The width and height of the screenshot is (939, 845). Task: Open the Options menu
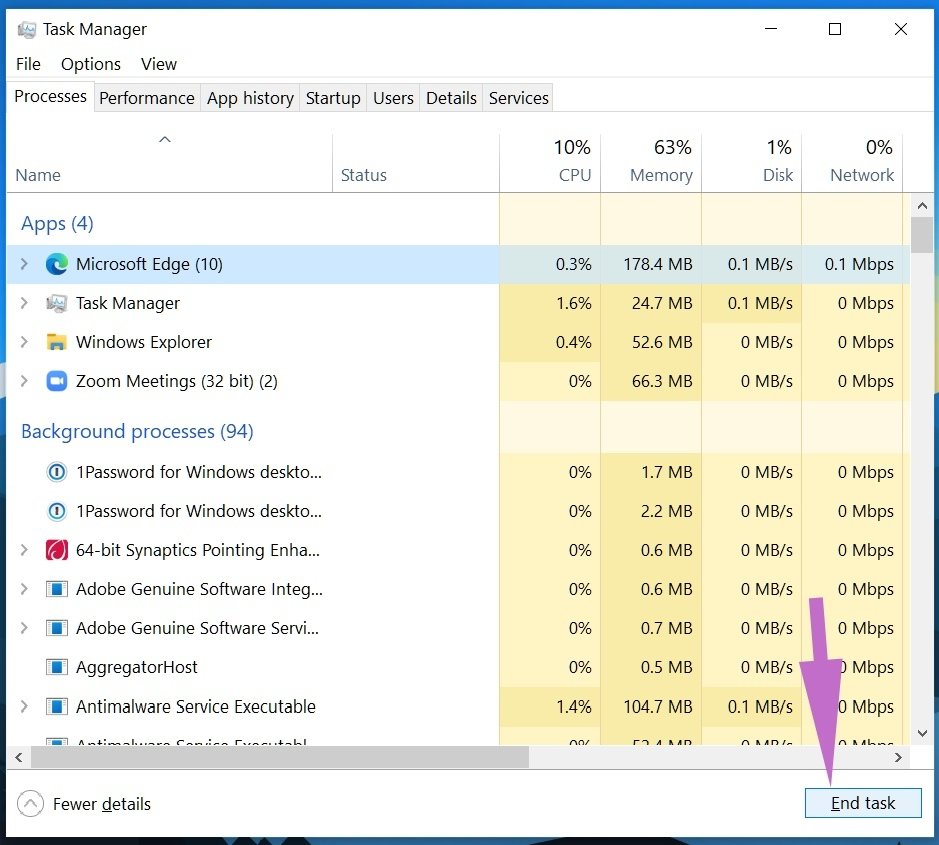(x=90, y=64)
